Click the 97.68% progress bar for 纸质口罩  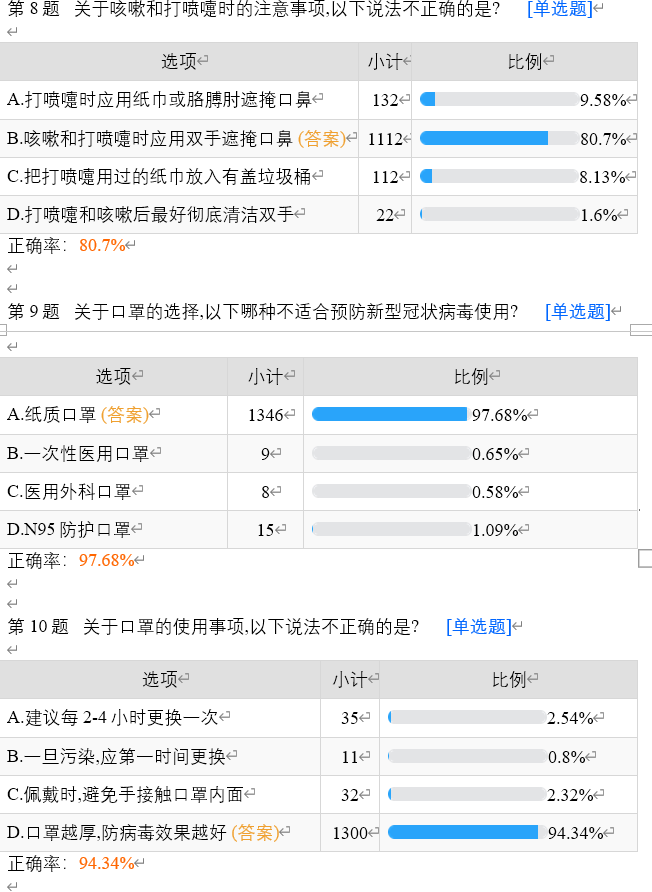pos(390,414)
